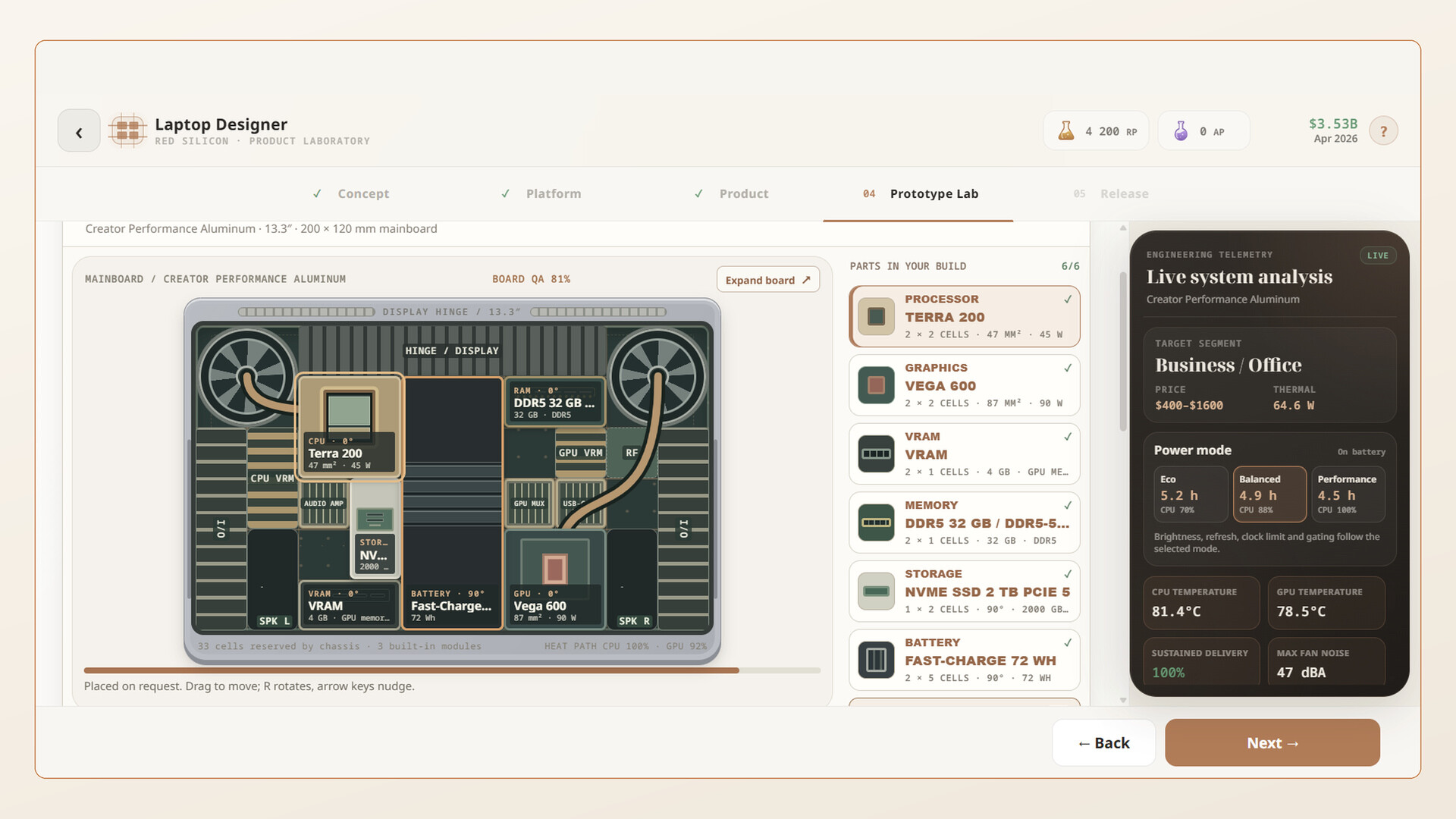Screen dimensions: 1456x819
Task: Click the back chevron icon by Laptop Designer
Action: [x=79, y=132]
